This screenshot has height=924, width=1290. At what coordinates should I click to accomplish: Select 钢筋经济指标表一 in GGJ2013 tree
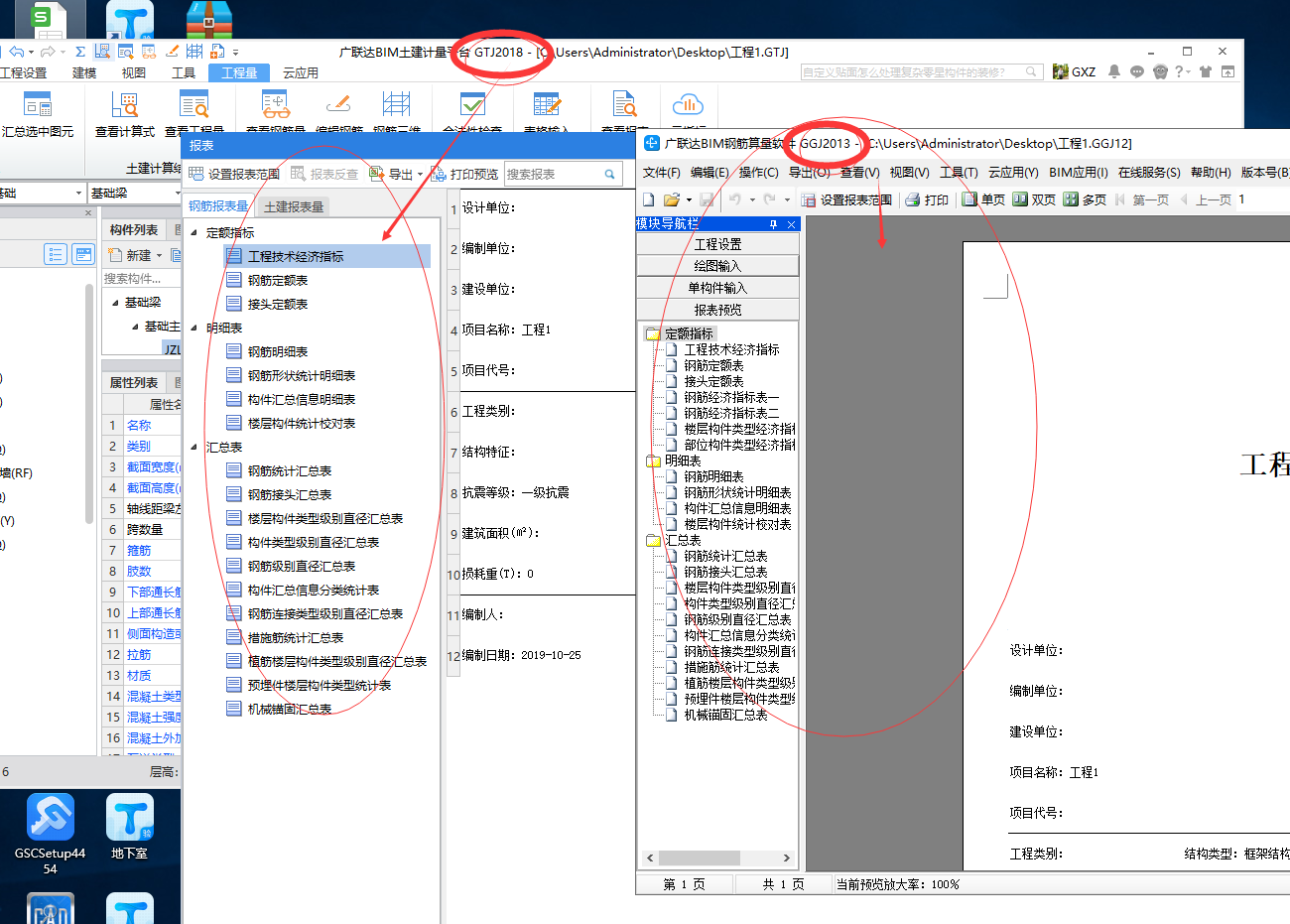pyautogui.click(x=731, y=397)
